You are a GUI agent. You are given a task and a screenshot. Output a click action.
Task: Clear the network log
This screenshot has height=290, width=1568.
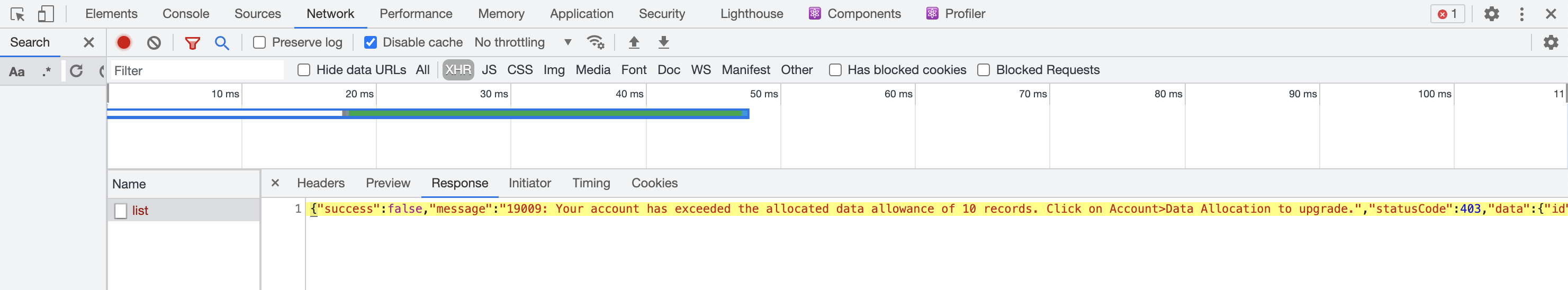tap(154, 42)
